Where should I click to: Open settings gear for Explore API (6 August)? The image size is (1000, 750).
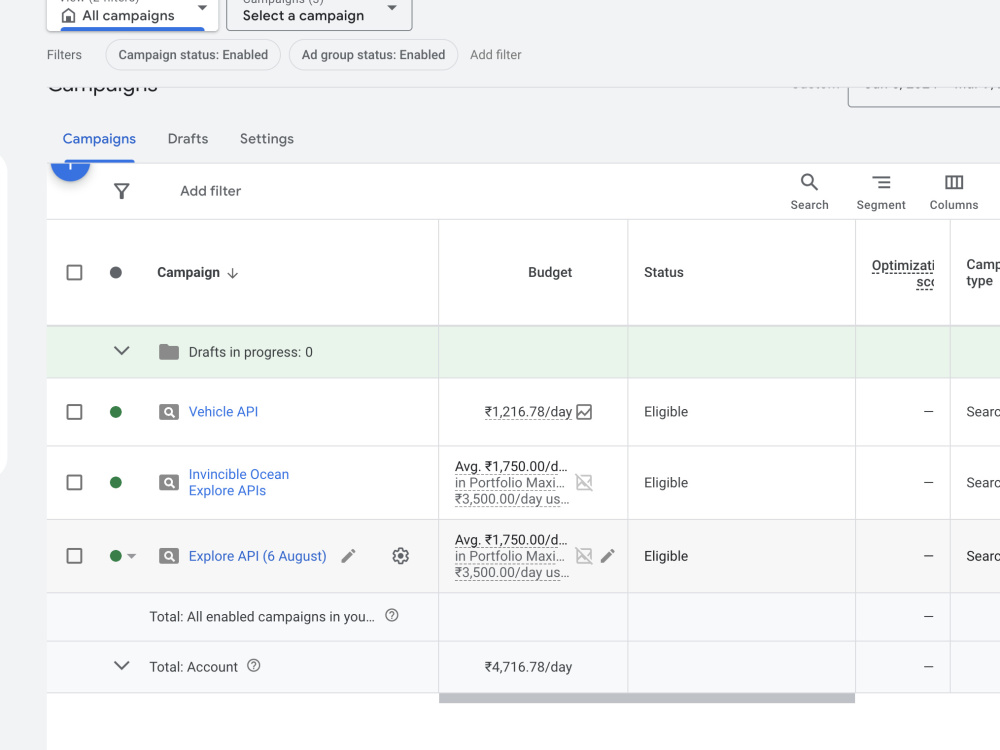[x=401, y=556]
